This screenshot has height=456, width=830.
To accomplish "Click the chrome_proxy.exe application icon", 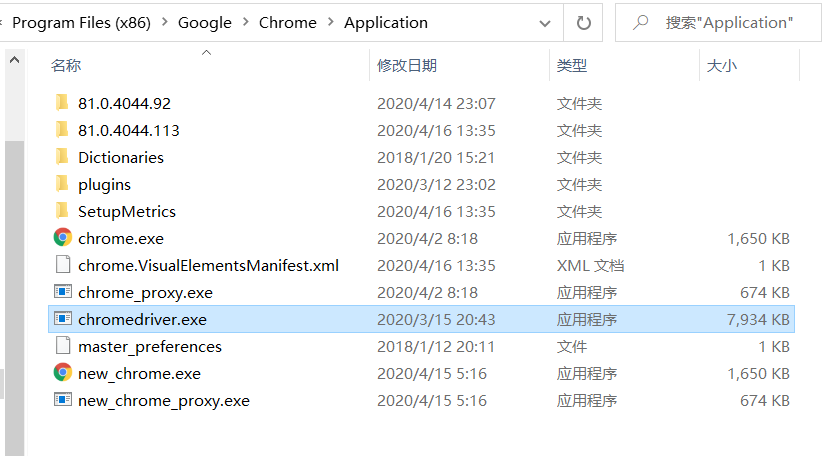I will 62,292.
